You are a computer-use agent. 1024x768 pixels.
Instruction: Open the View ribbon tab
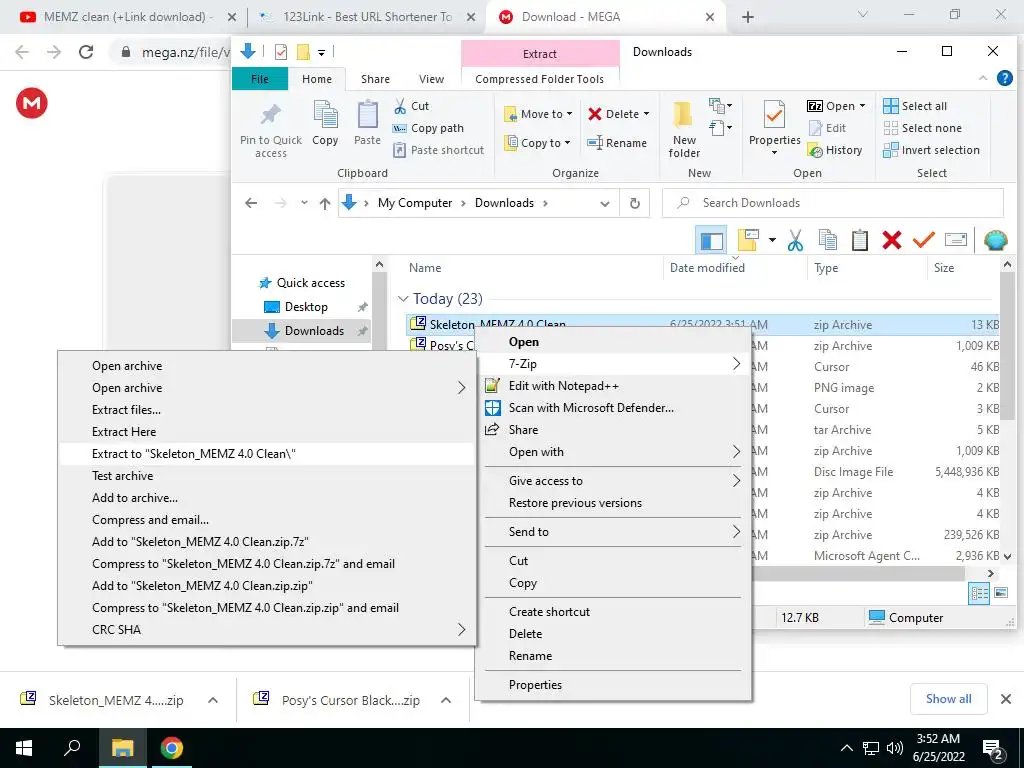pos(431,79)
